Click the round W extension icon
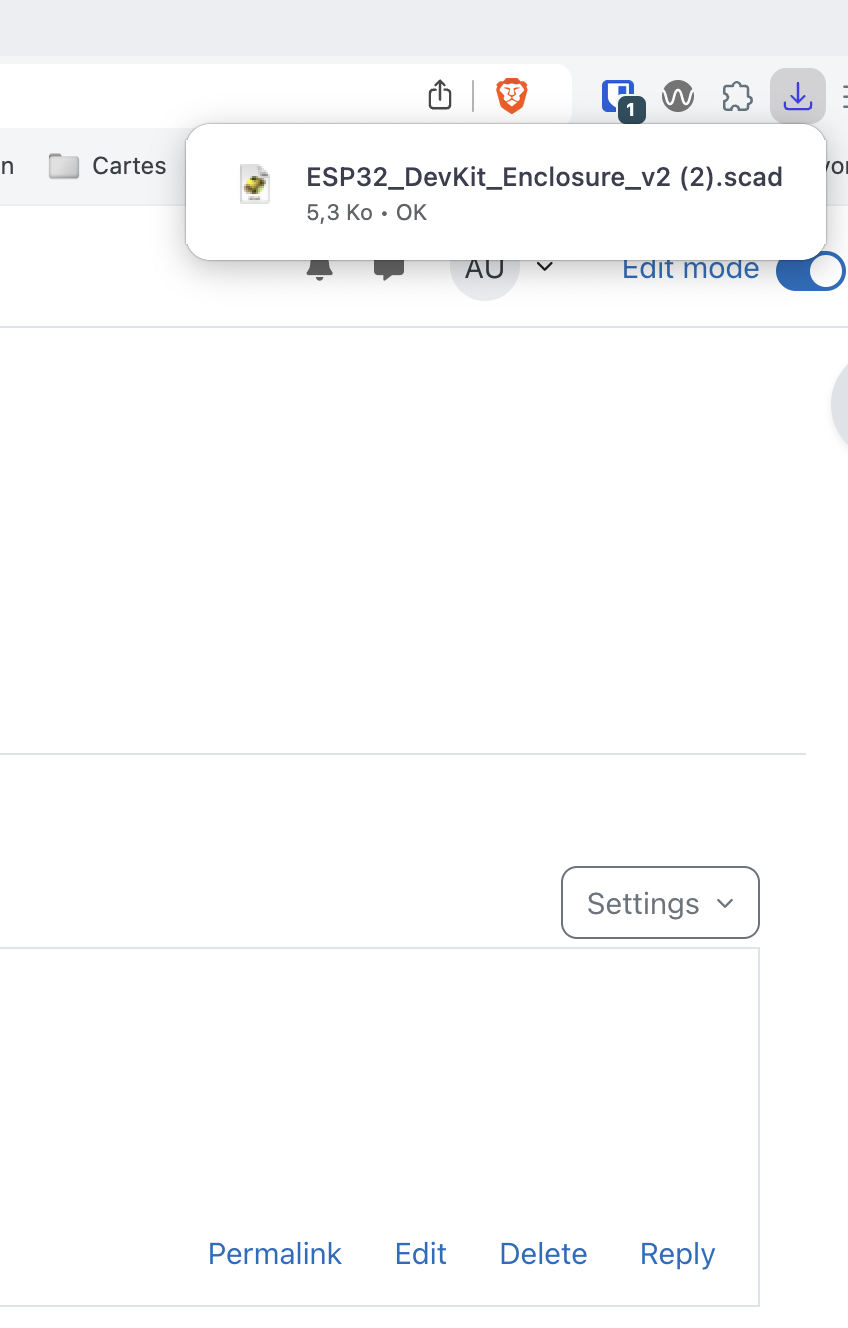Viewport: 848px width, 1328px height. (x=678, y=97)
